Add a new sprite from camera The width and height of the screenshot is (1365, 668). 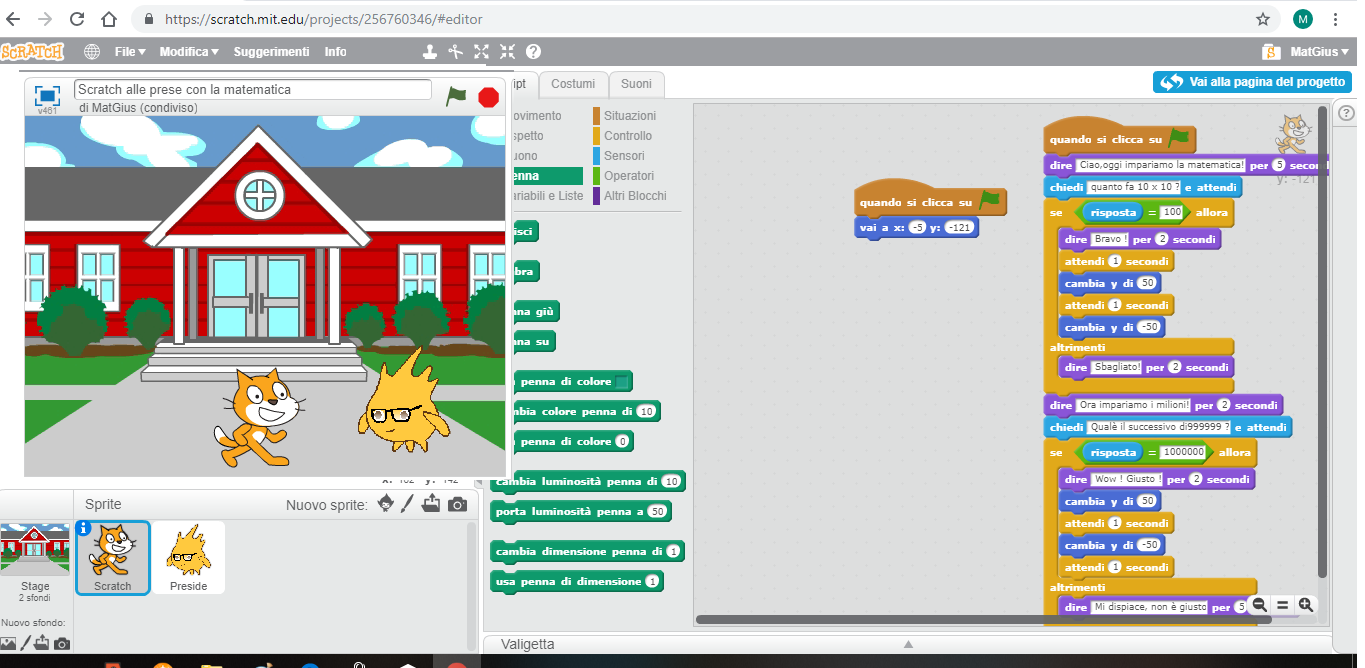[457, 504]
